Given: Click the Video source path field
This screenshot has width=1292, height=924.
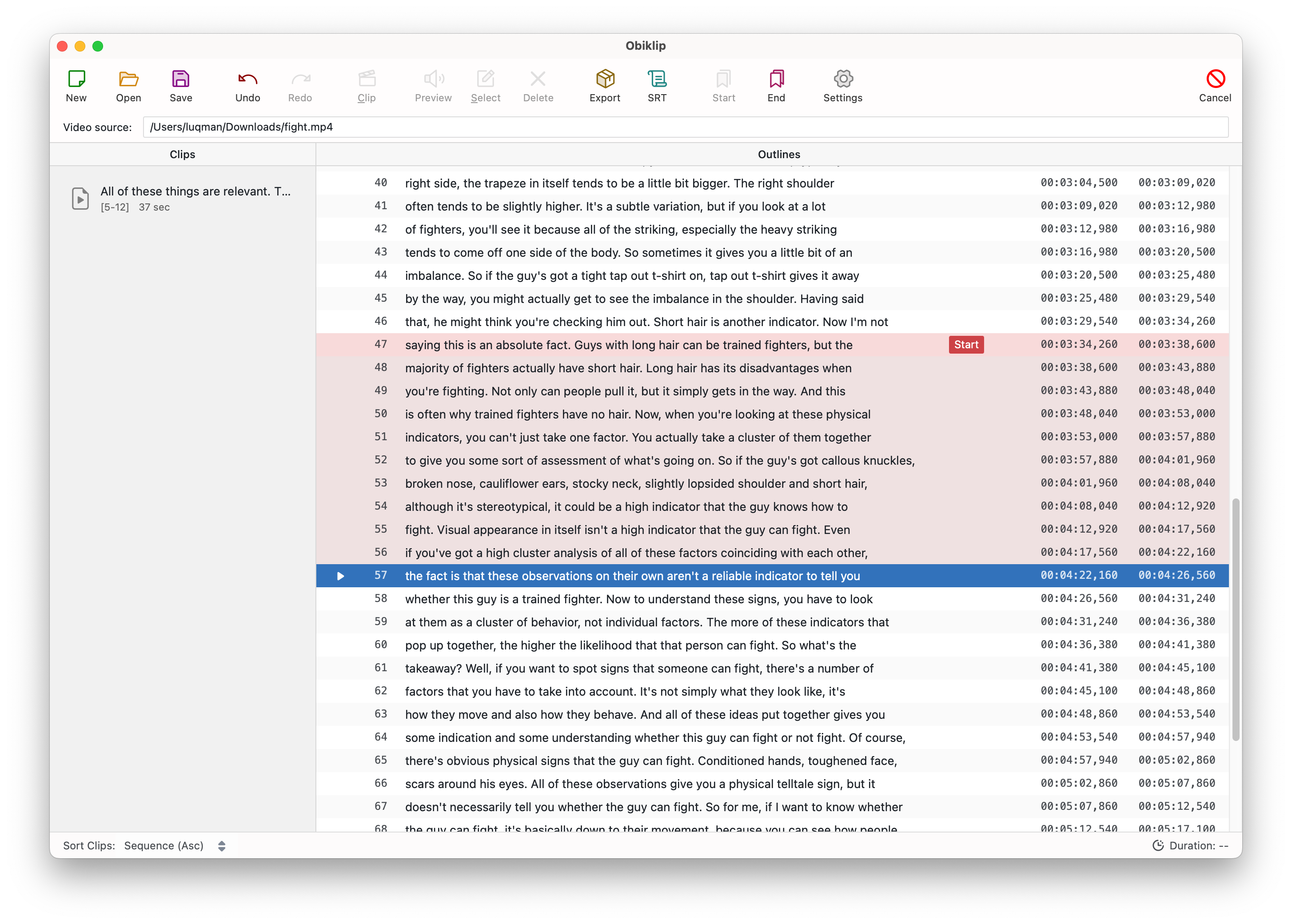Looking at the screenshot, I should pyautogui.click(x=685, y=127).
